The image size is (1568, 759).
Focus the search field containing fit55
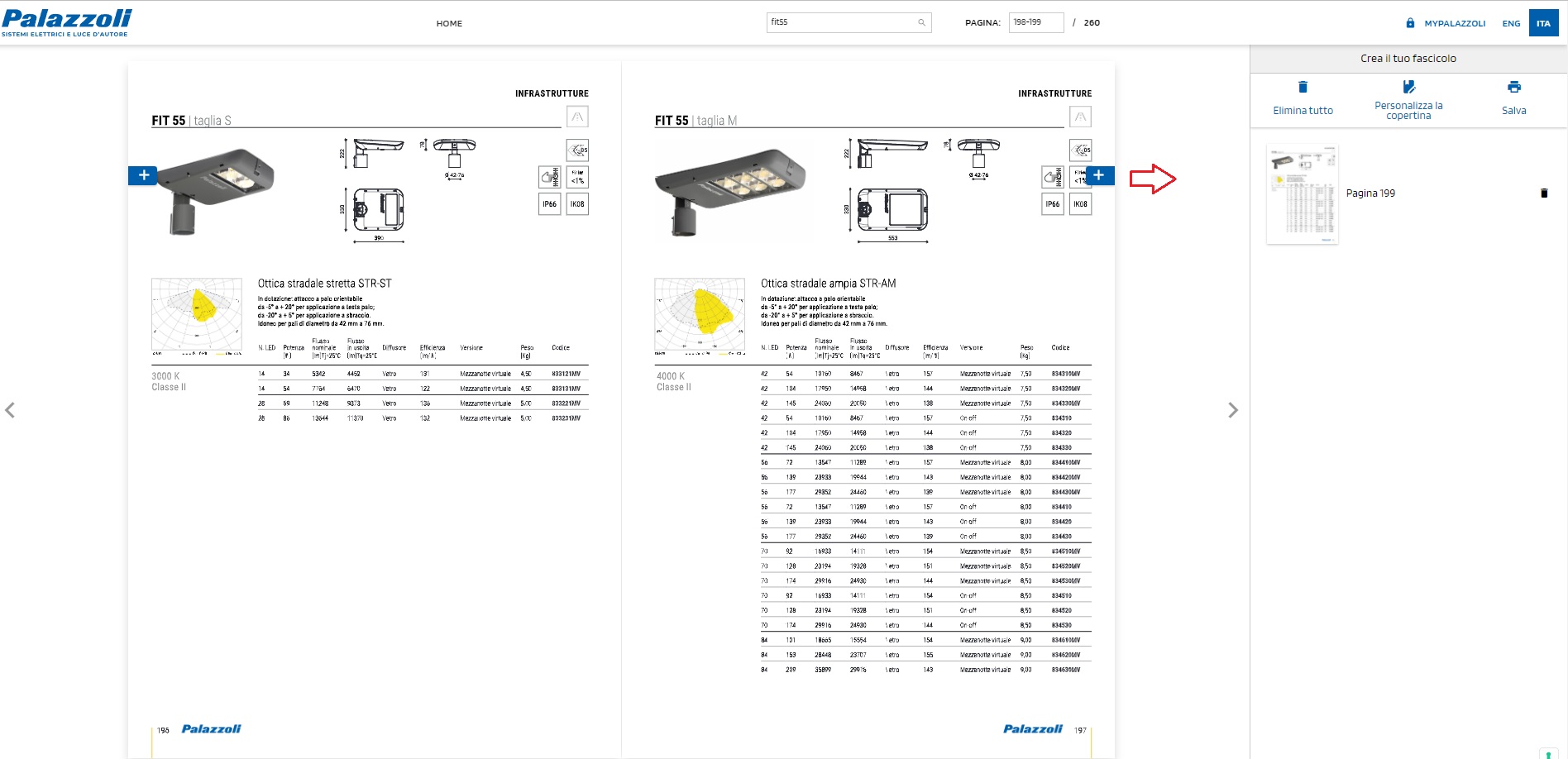point(849,22)
